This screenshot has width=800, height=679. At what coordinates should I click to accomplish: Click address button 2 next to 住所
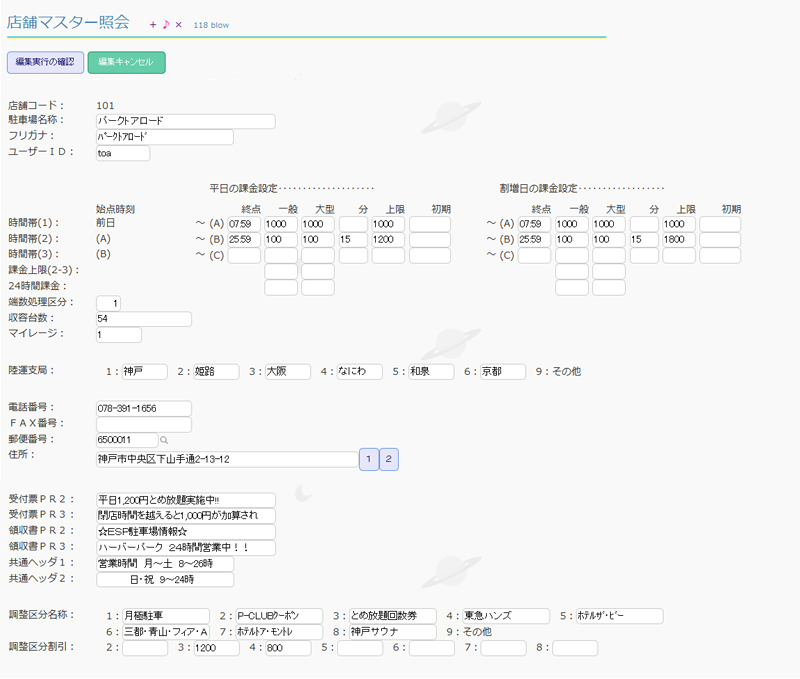(389, 459)
